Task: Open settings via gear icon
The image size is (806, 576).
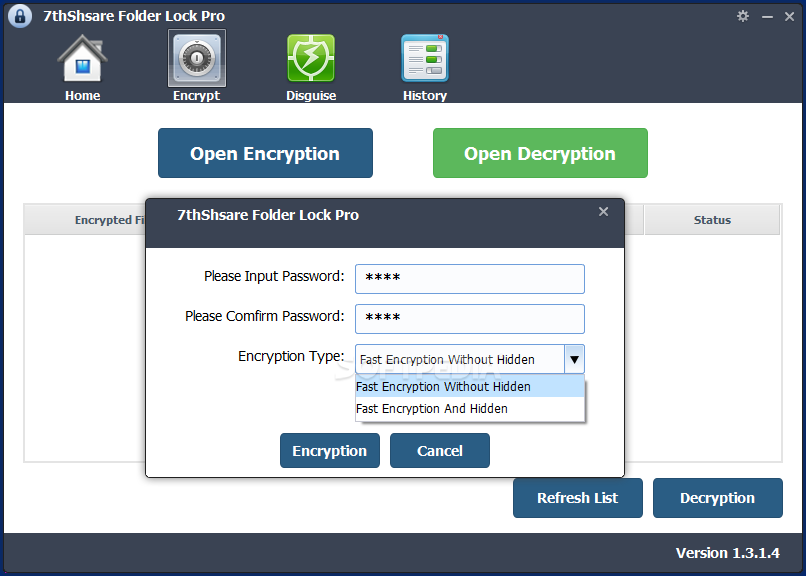Action: [x=743, y=16]
